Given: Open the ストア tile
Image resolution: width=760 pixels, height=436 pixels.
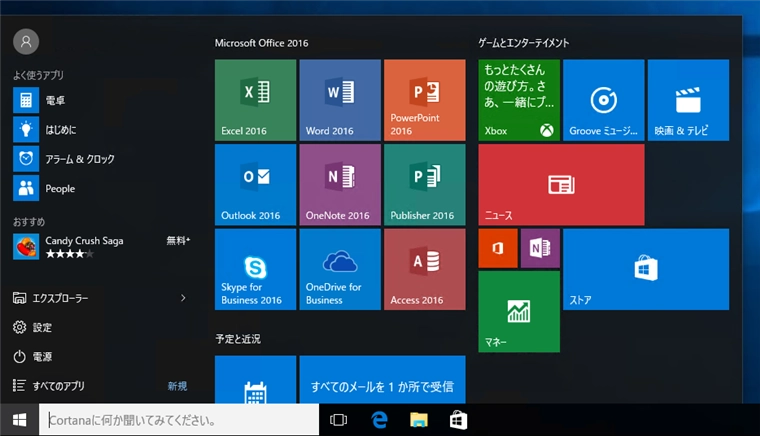Looking at the screenshot, I should (x=646, y=269).
